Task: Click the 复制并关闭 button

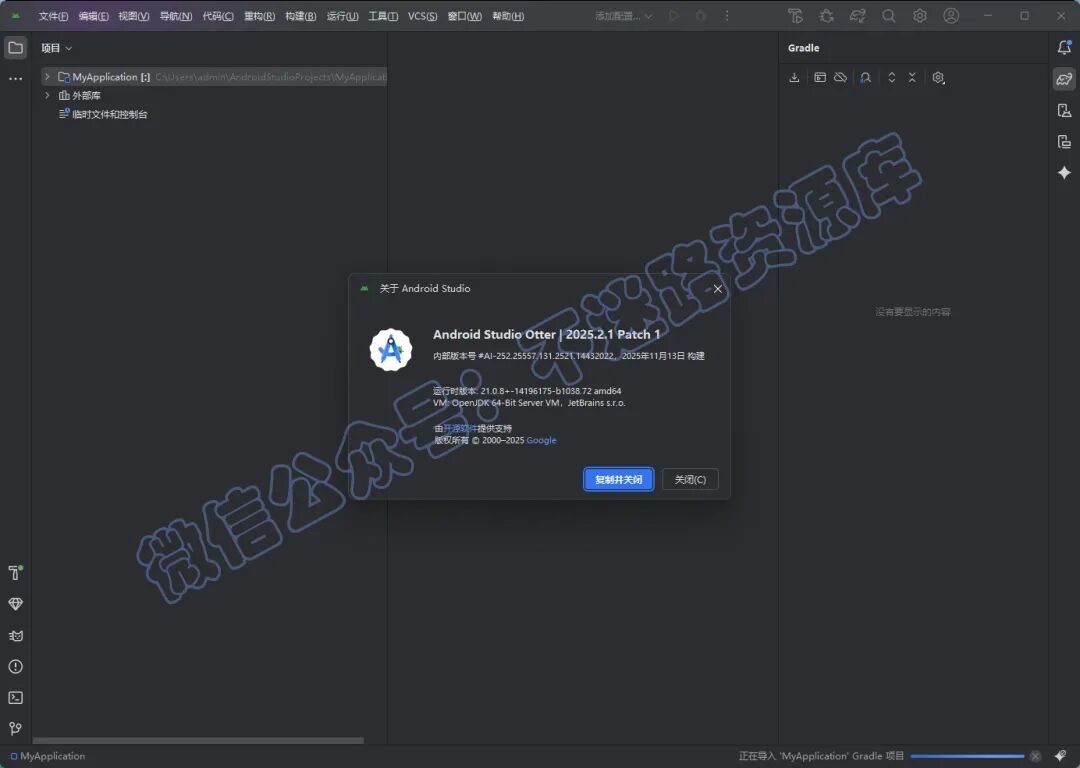Action: [618, 479]
